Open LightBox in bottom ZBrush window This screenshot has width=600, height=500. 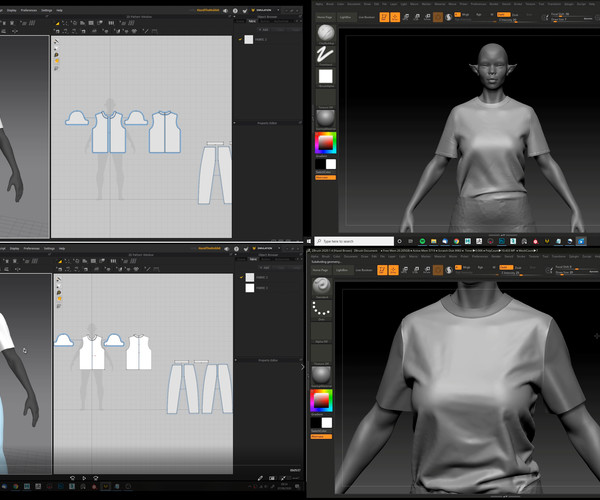342,270
